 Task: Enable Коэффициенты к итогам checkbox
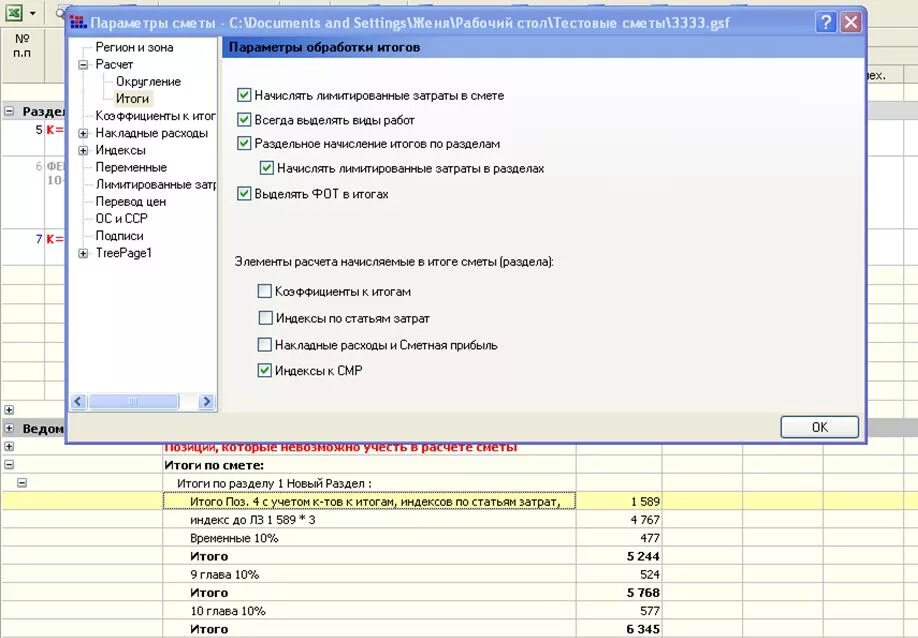pyautogui.click(x=265, y=291)
